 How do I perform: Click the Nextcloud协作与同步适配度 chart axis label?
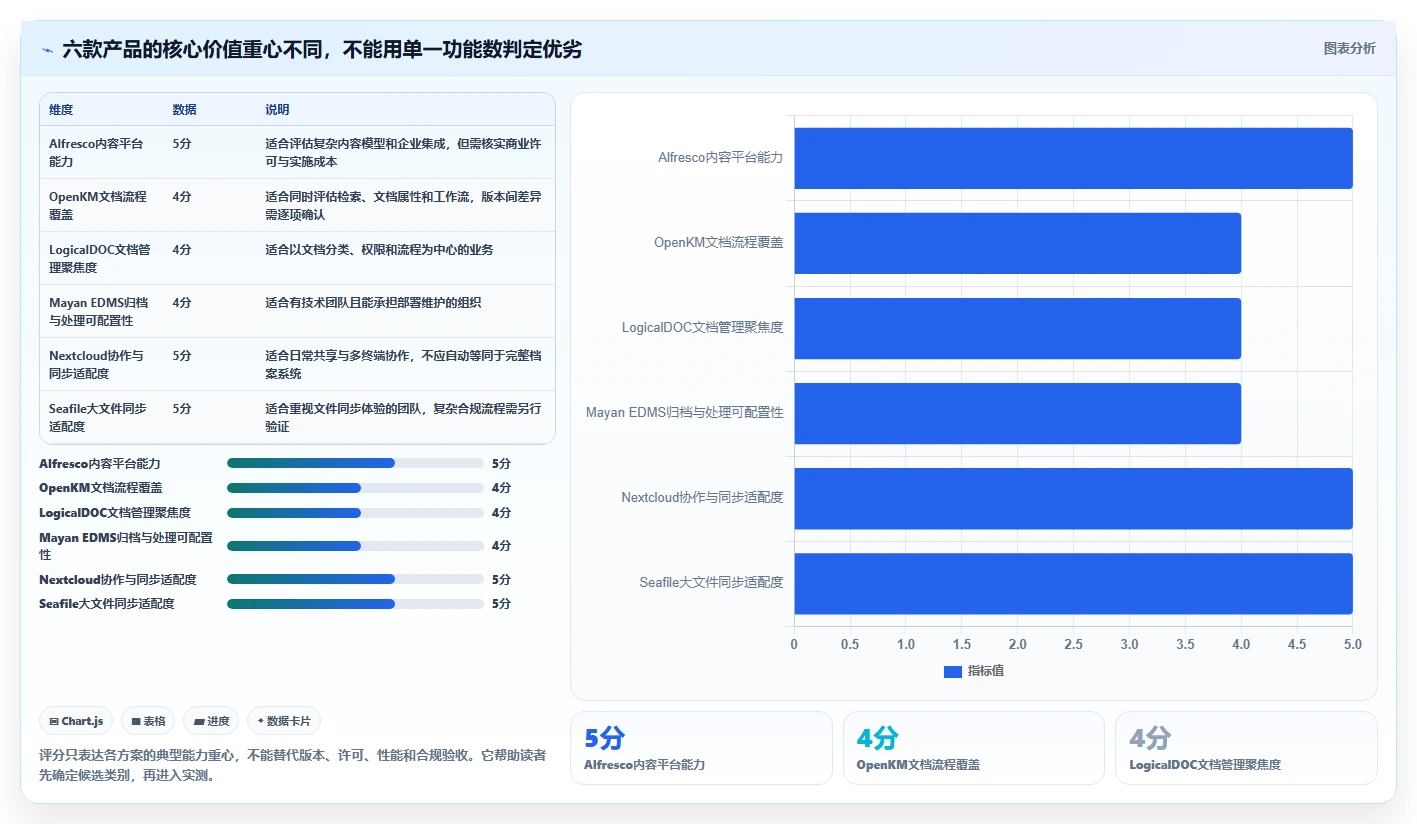click(x=702, y=498)
